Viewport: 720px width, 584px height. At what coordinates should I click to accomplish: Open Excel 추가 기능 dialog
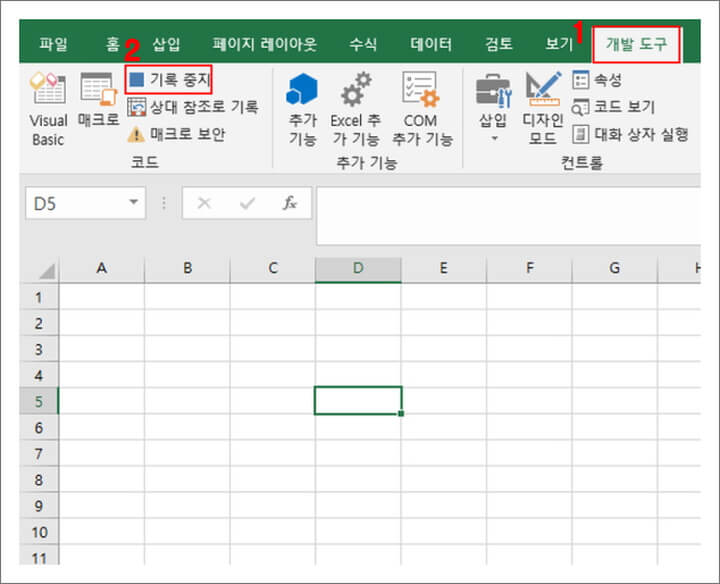coord(355,109)
